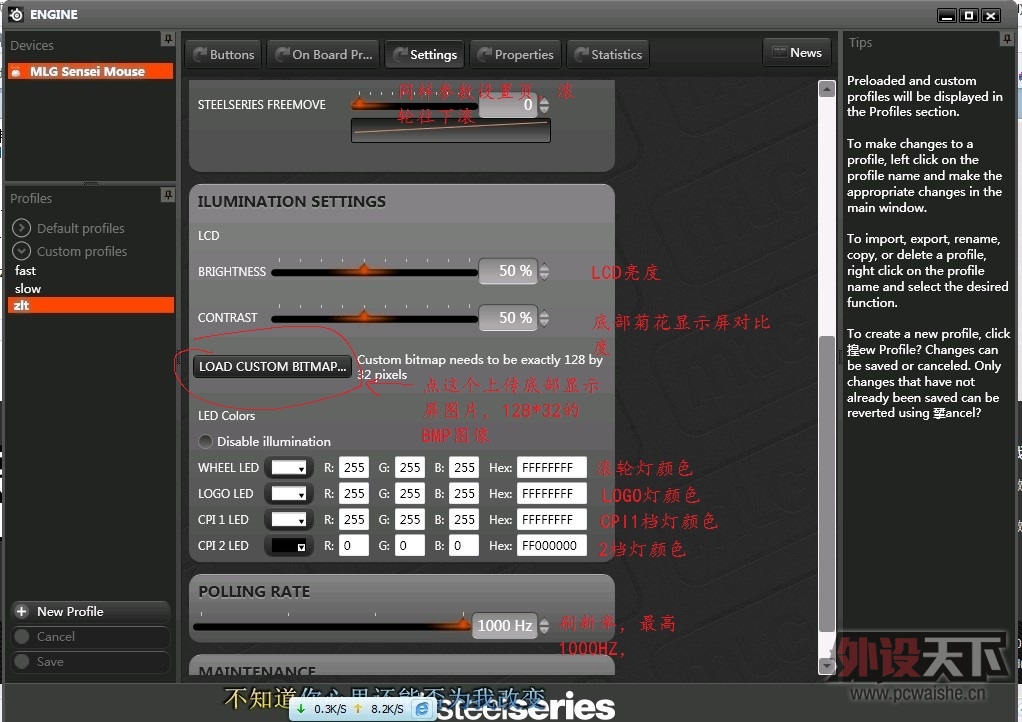Viewport: 1022px width, 722px height.
Task: Open the Buttons tab
Action: point(224,55)
